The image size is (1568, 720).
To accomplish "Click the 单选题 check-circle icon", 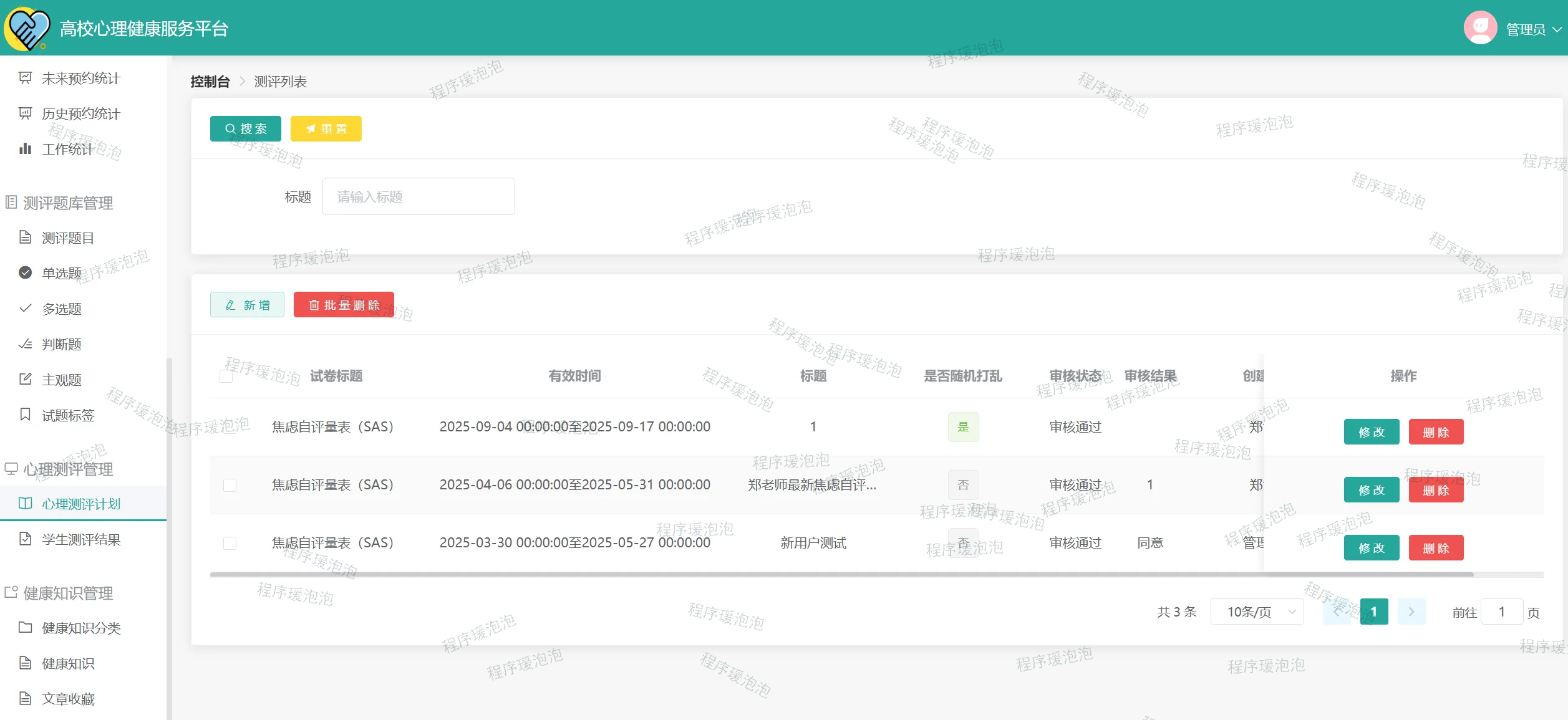I will [x=25, y=272].
